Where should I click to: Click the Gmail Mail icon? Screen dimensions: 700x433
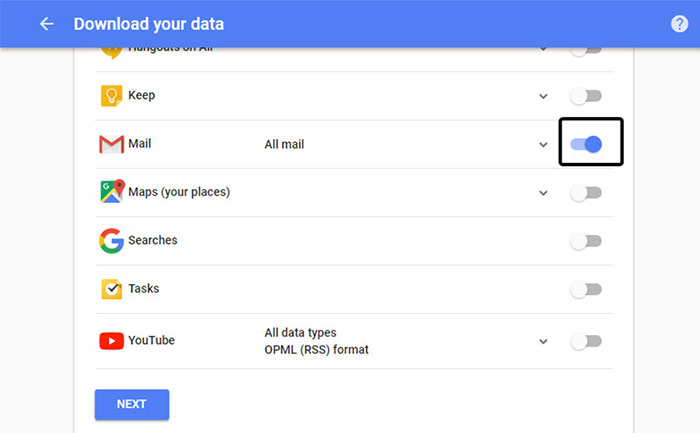click(x=111, y=144)
